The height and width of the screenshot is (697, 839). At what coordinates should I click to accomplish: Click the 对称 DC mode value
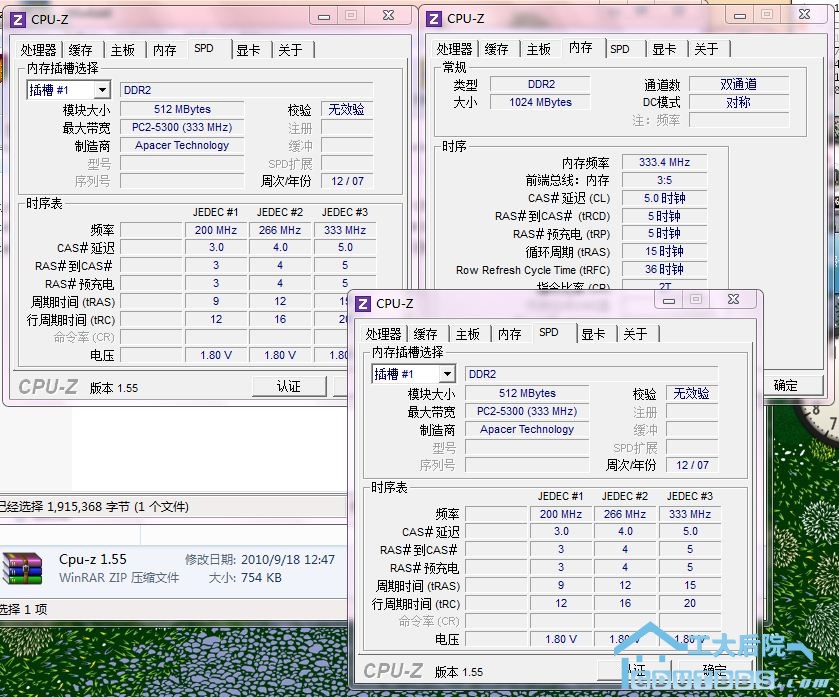[738, 102]
